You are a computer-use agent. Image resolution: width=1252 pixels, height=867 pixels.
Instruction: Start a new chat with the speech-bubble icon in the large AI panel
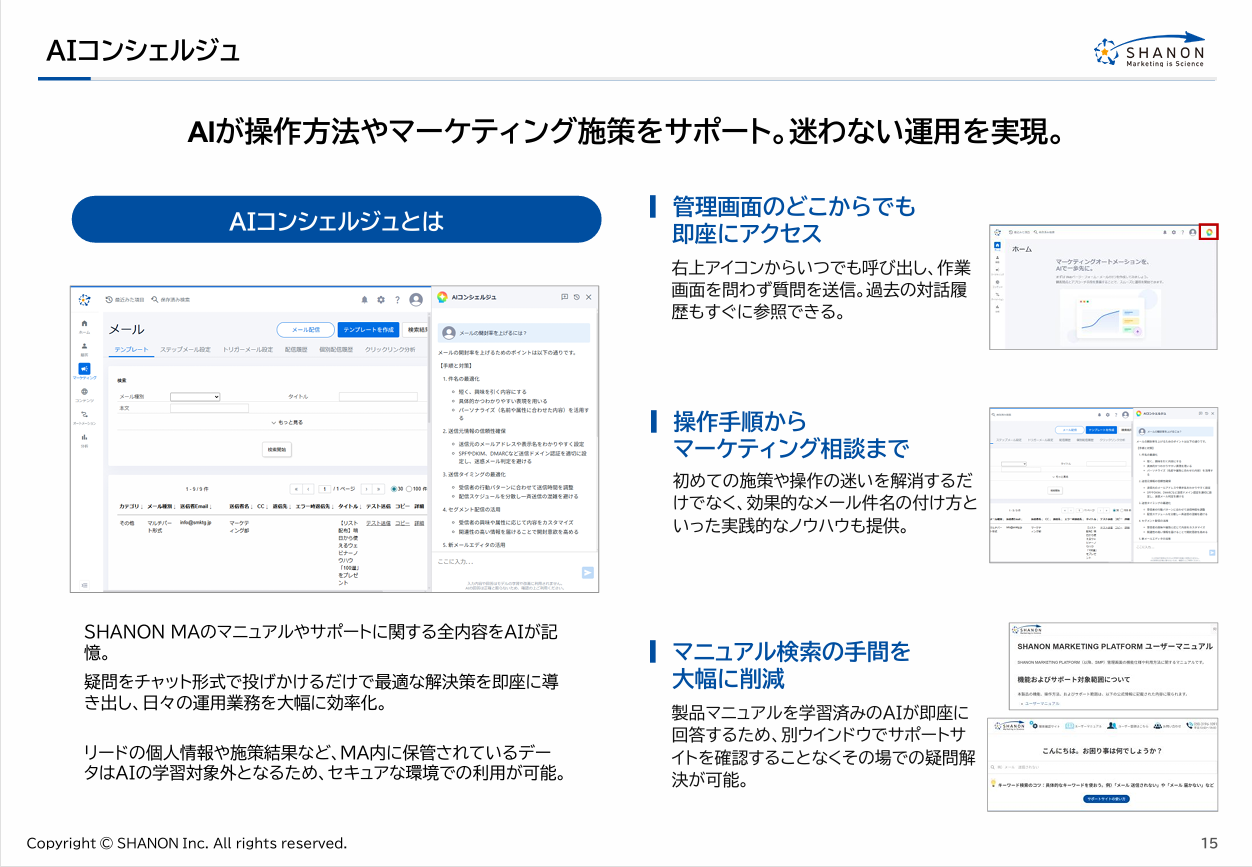pyautogui.click(x=565, y=297)
